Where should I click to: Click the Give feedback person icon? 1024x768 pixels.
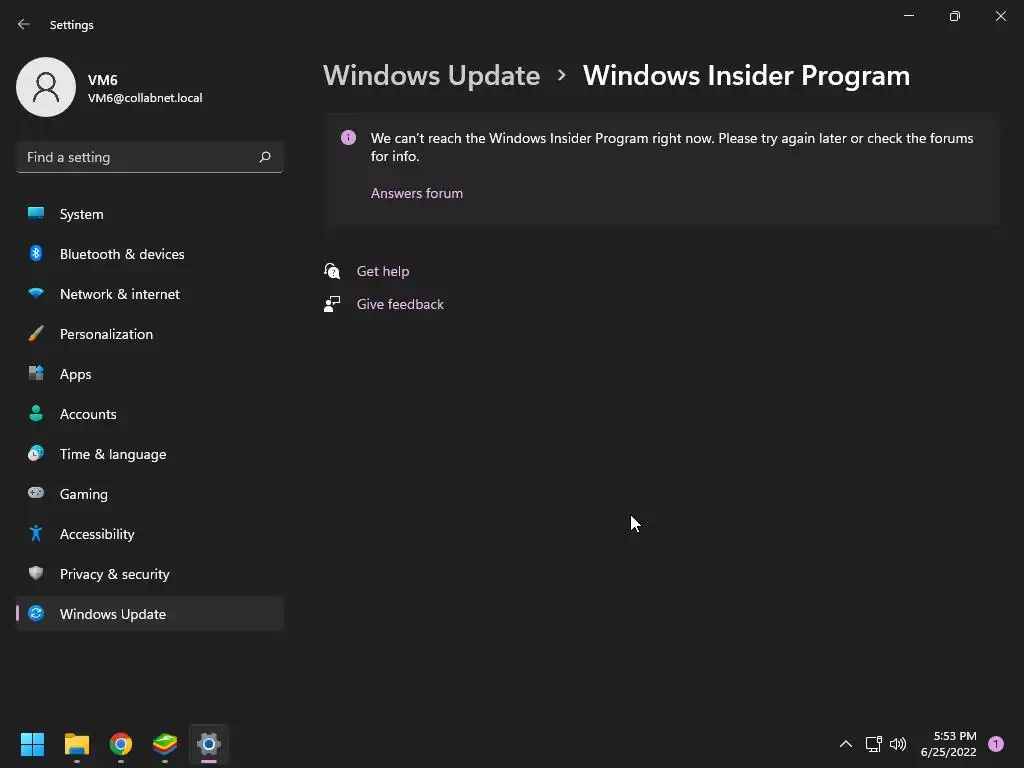tap(332, 304)
